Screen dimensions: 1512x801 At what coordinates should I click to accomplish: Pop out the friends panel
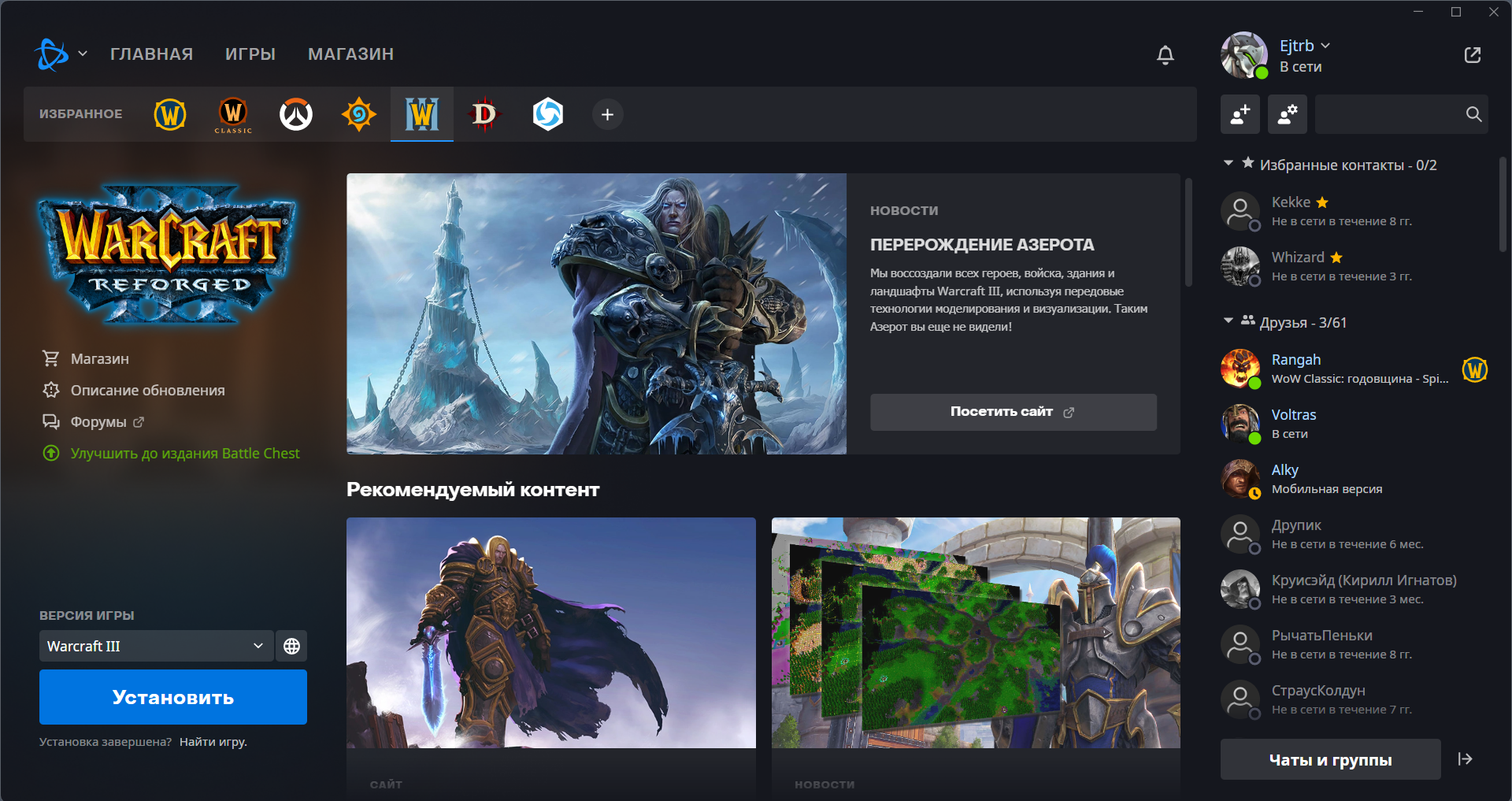pos(1473,55)
